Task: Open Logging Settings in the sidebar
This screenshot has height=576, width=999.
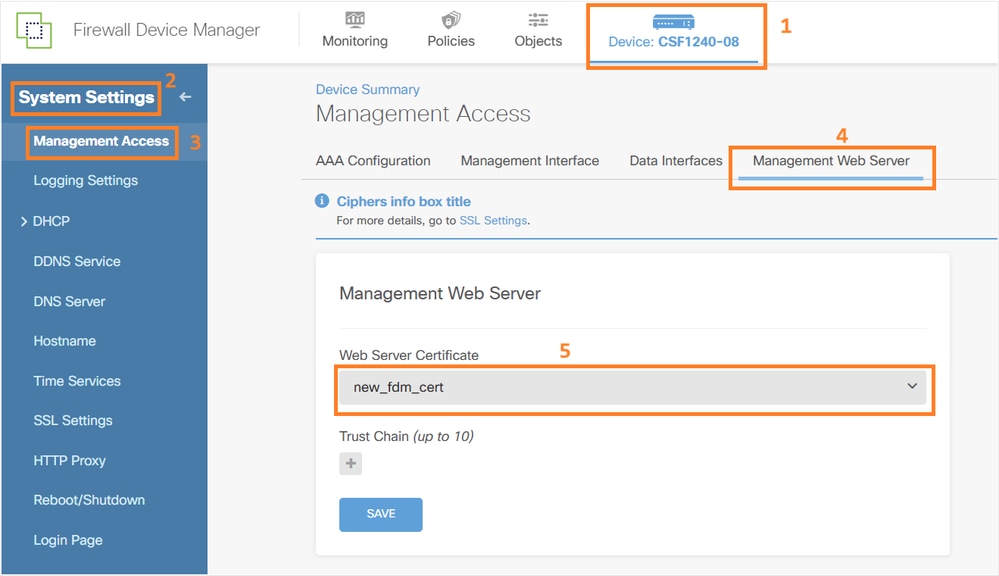Action: click(x=86, y=181)
